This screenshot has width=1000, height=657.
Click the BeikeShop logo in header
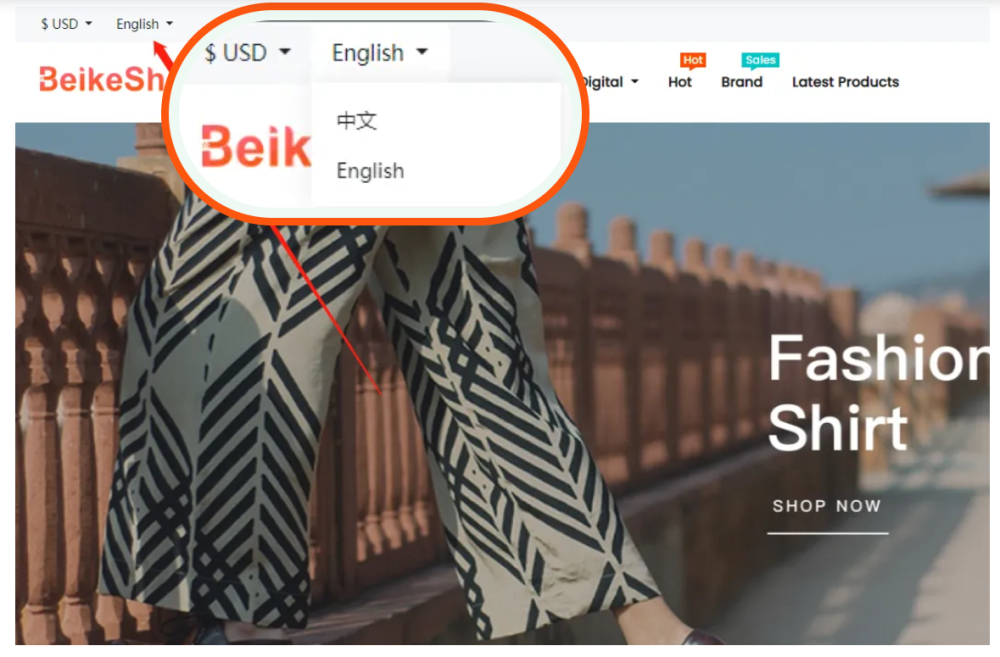102,80
